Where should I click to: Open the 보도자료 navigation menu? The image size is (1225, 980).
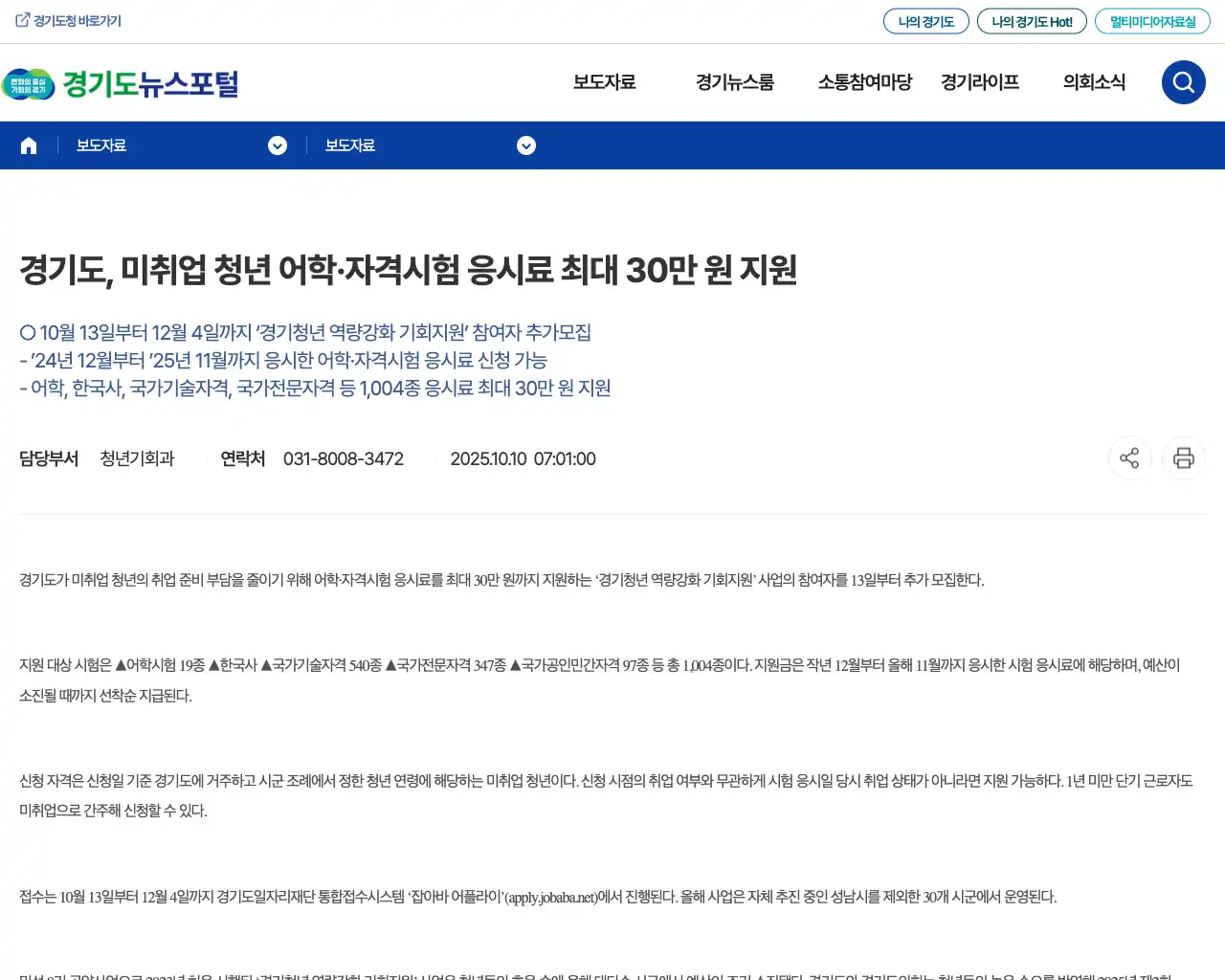(x=604, y=82)
